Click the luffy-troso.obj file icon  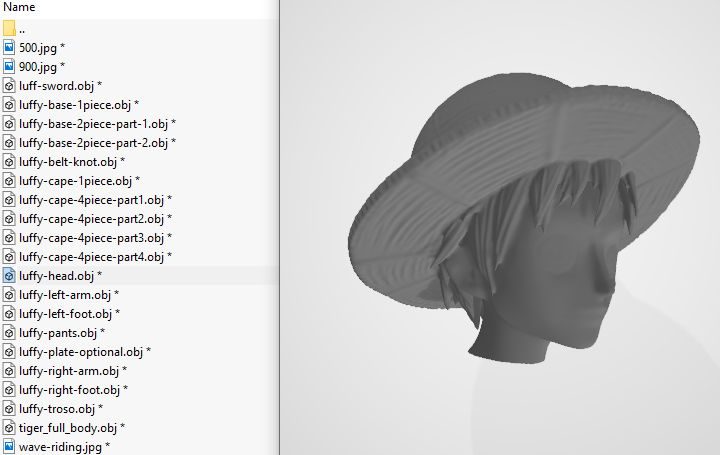[x=9, y=409]
